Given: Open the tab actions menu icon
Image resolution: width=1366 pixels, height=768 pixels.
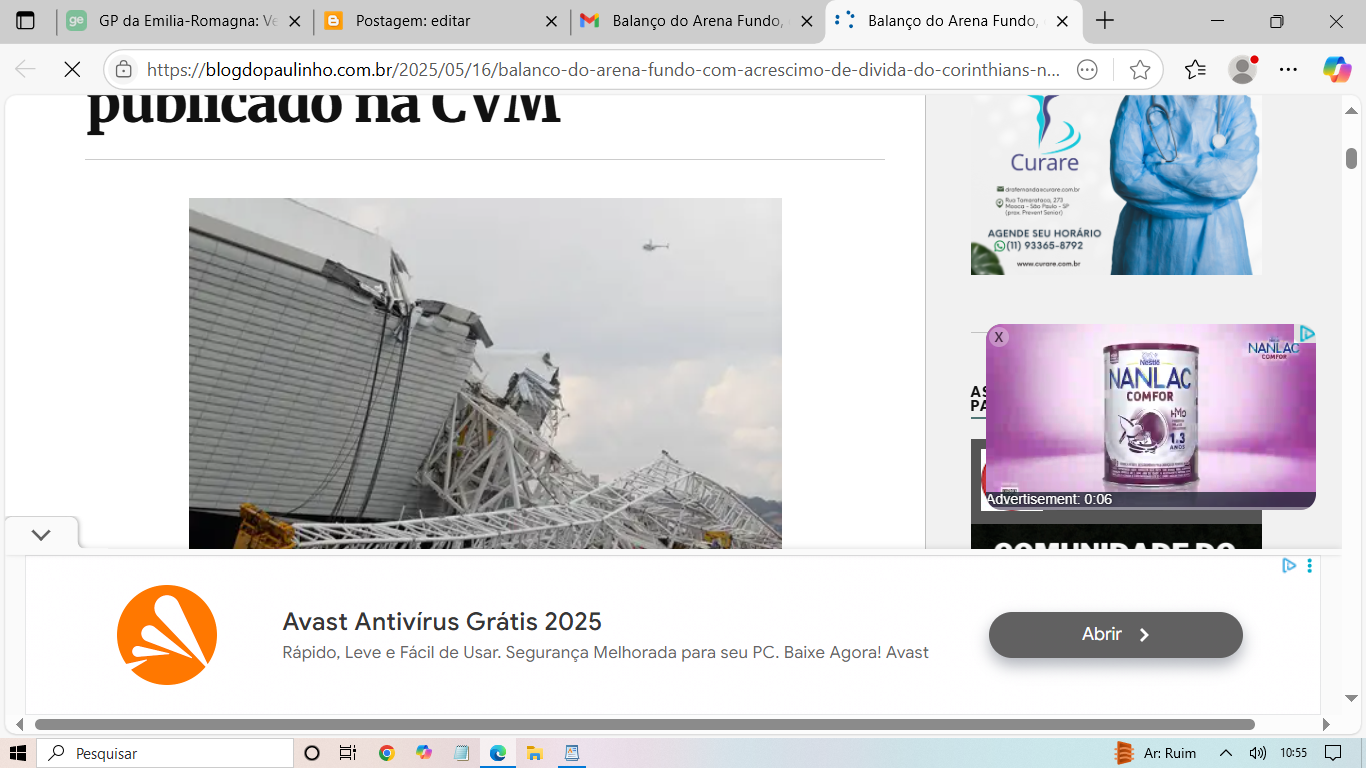Looking at the screenshot, I should point(25,20).
